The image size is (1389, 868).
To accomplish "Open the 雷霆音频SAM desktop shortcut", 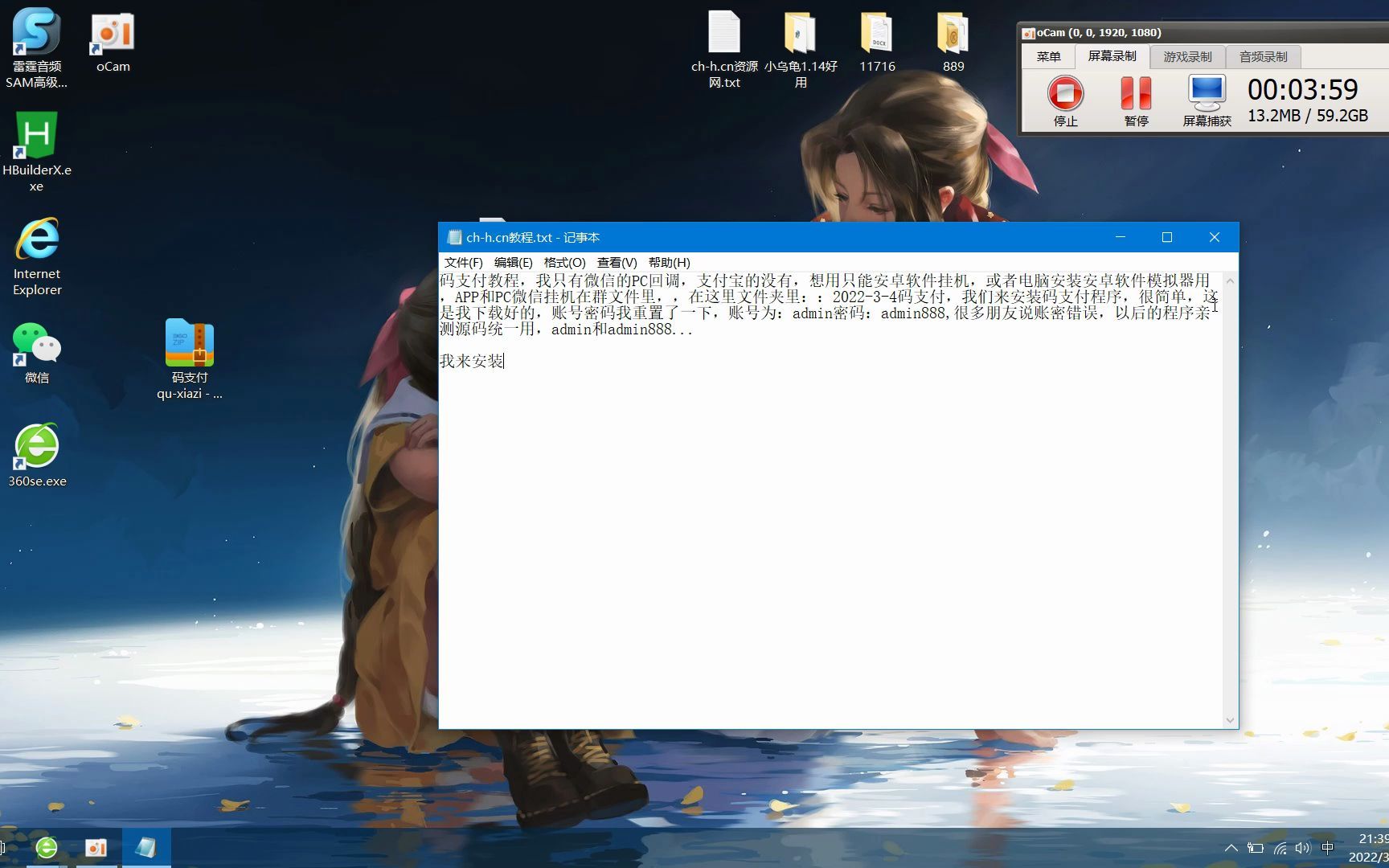I will pos(36,48).
